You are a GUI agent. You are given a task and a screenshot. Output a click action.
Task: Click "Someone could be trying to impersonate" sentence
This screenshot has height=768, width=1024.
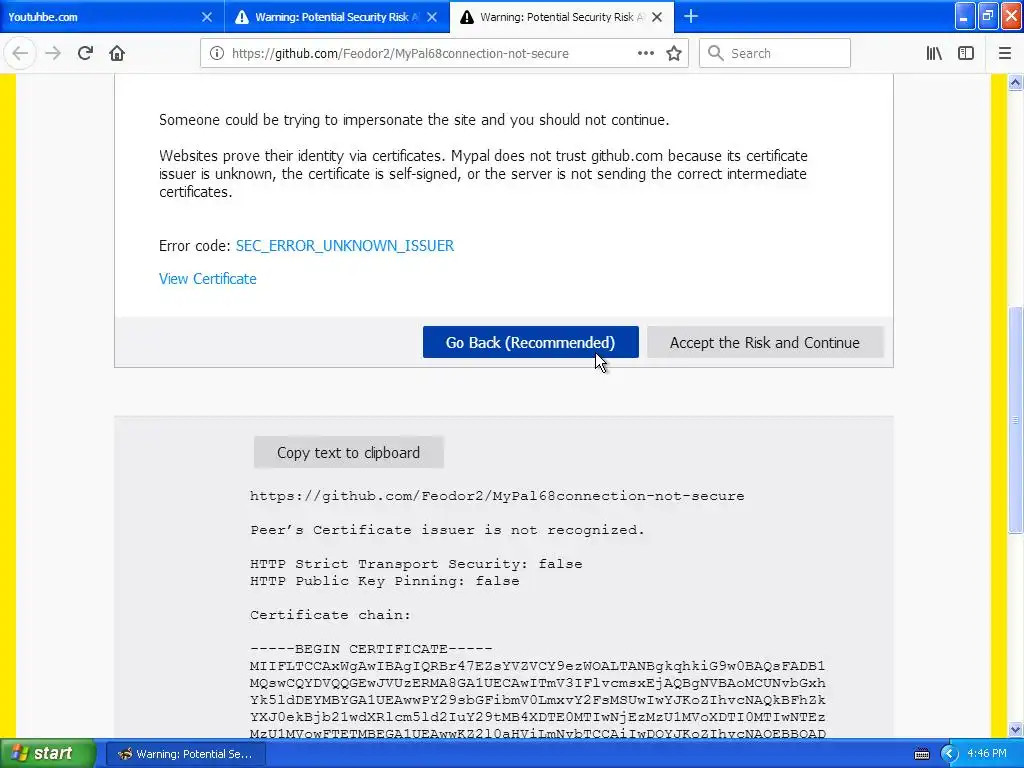(414, 120)
